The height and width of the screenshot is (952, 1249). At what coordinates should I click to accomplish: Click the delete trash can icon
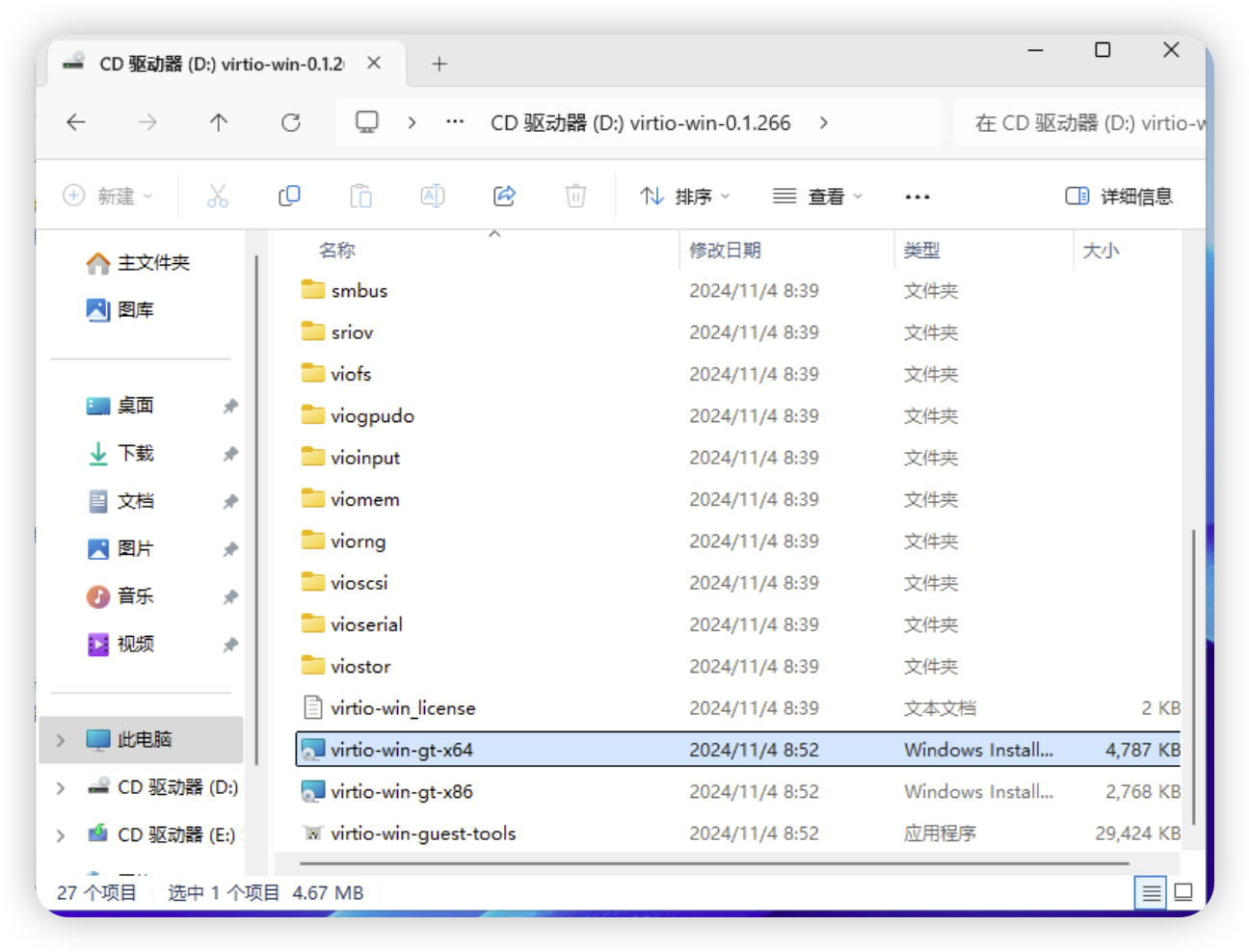point(575,196)
